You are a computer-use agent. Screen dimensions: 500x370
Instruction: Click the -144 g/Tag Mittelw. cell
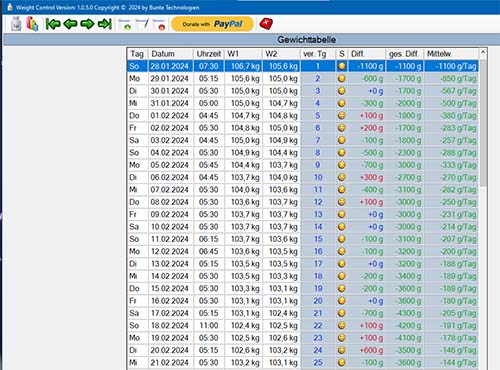pyautogui.click(x=451, y=362)
